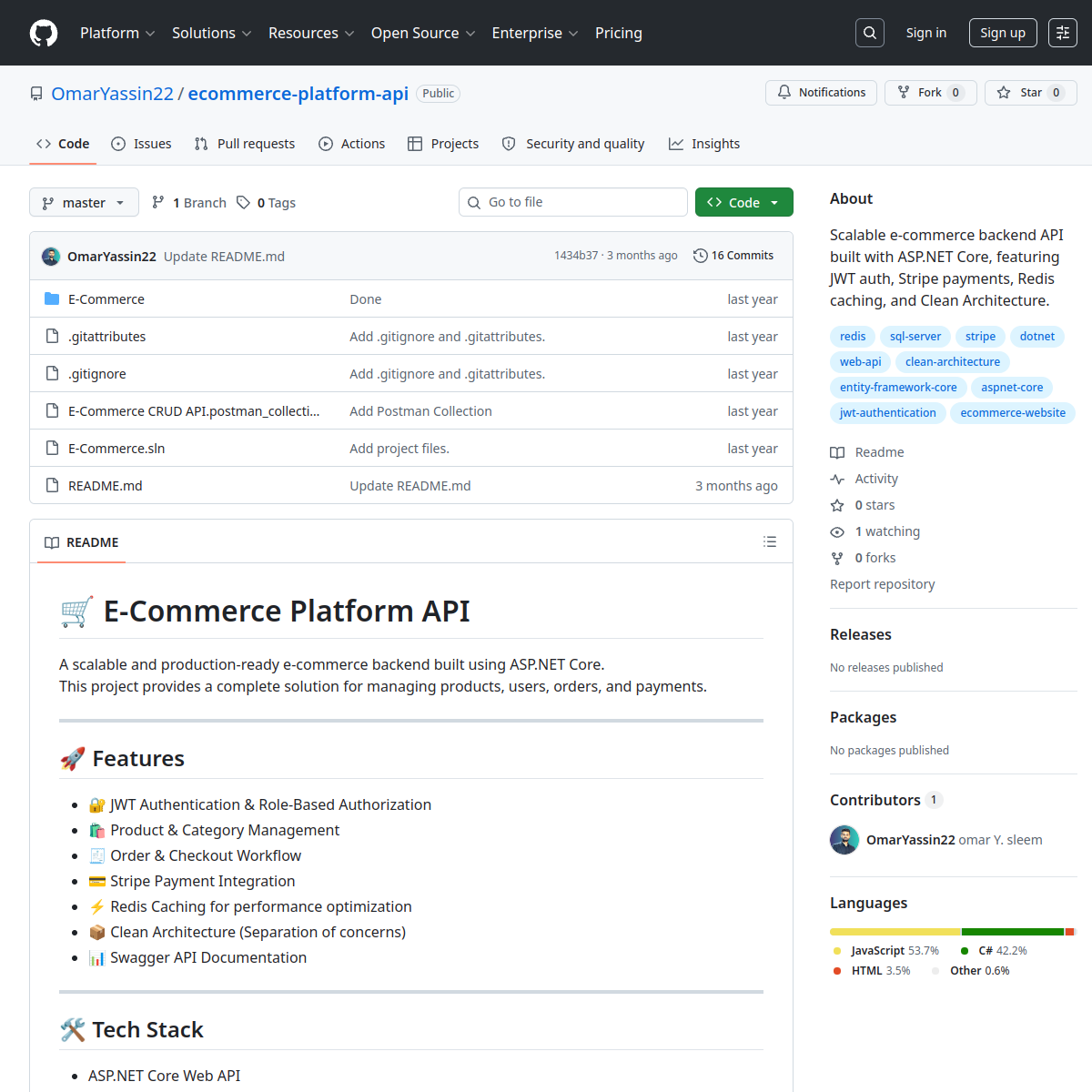Image resolution: width=1092 pixels, height=1092 pixels.
Task: Click the tag icon next to 0 Tags
Action: 243,202
